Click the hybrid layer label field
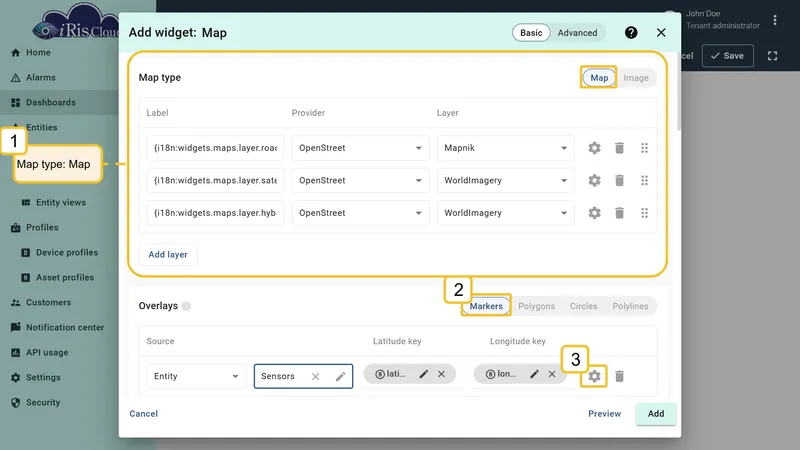The height and width of the screenshot is (450, 800). coord(215,213)
